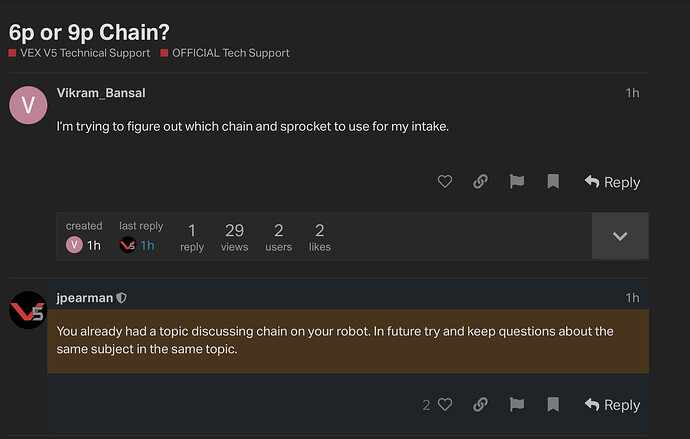The image size is (690, 439).
Task: Flag jpearman's reply
Action: click(x=516, y=405)
